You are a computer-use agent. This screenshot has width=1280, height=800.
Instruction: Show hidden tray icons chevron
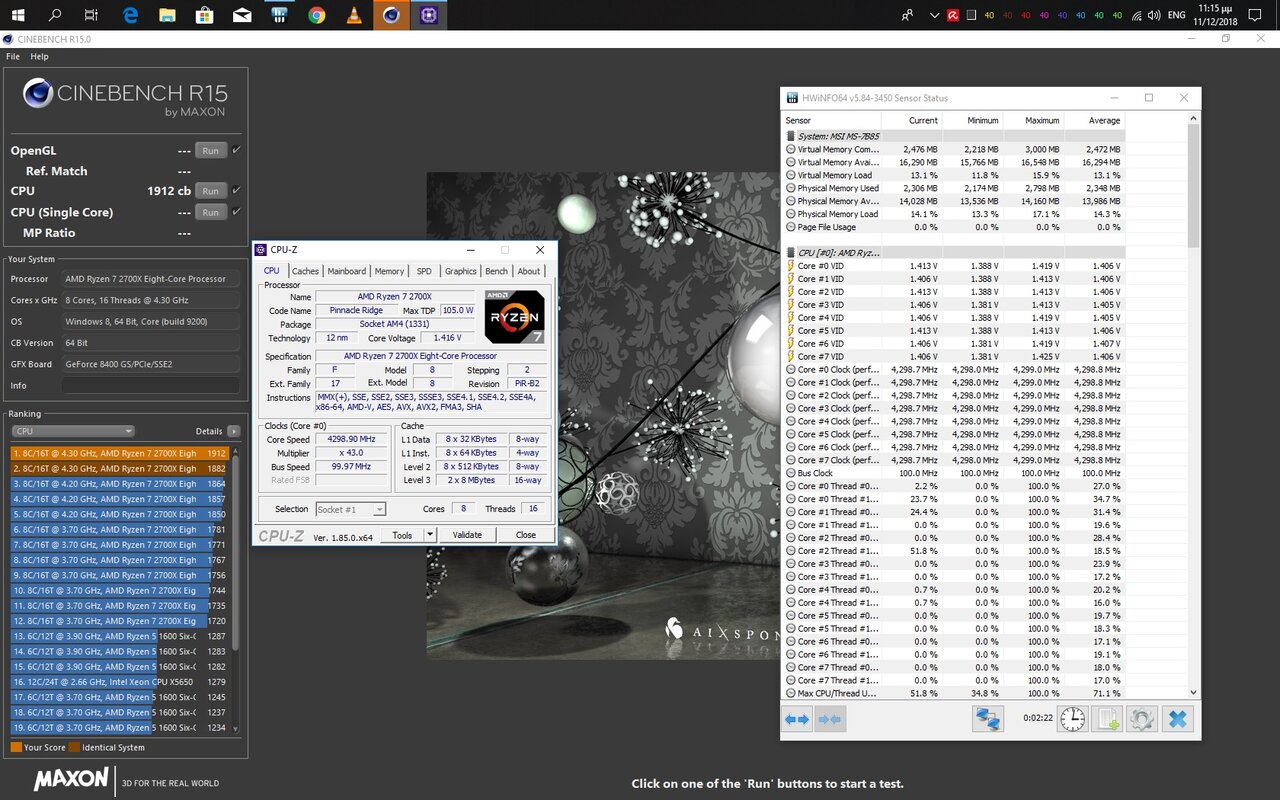click(934, 15)
